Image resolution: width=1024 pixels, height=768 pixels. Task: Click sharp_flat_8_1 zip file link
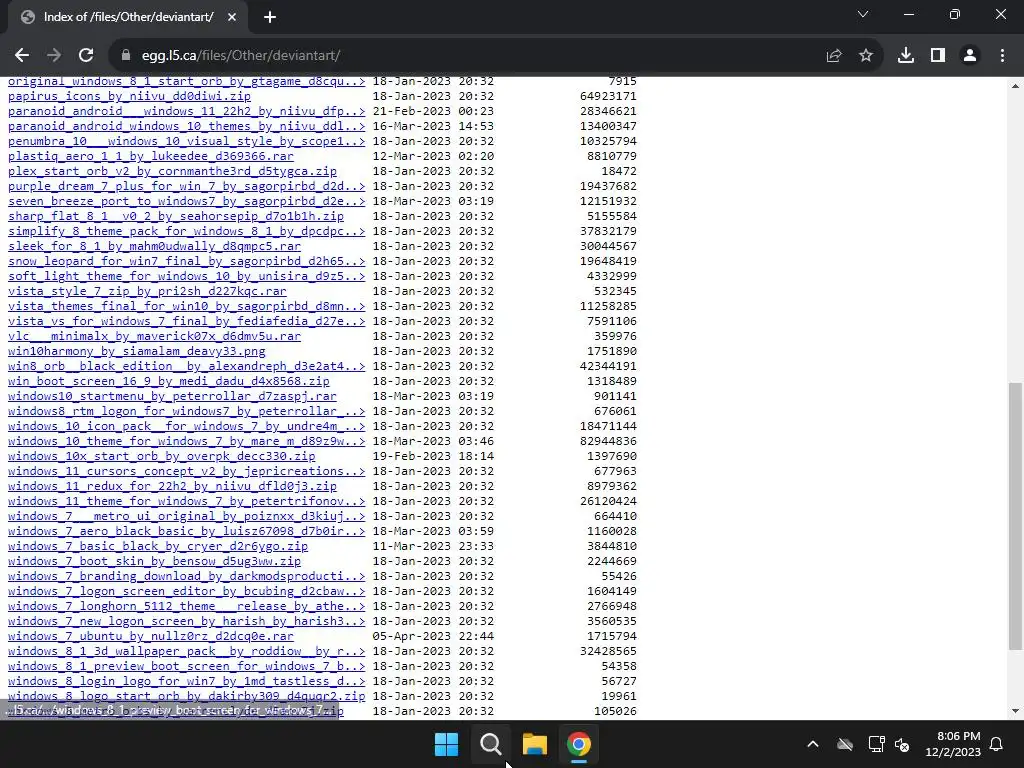[x=176, y=216]
